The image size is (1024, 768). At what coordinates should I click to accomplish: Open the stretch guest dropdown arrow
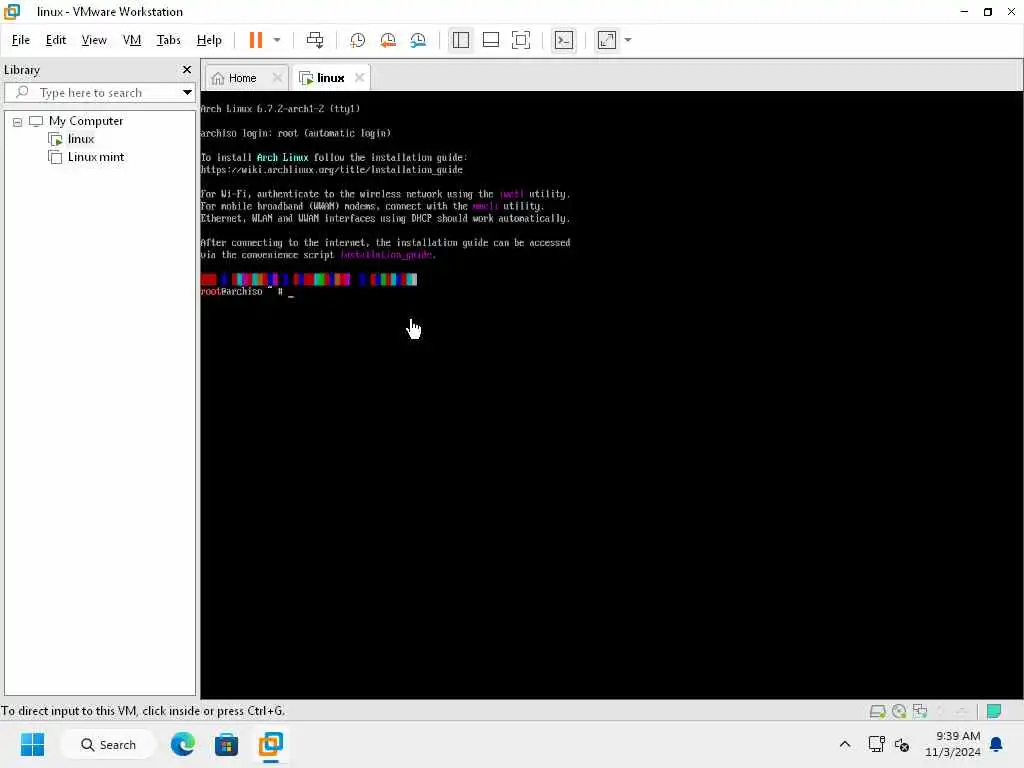click(628, 40)
